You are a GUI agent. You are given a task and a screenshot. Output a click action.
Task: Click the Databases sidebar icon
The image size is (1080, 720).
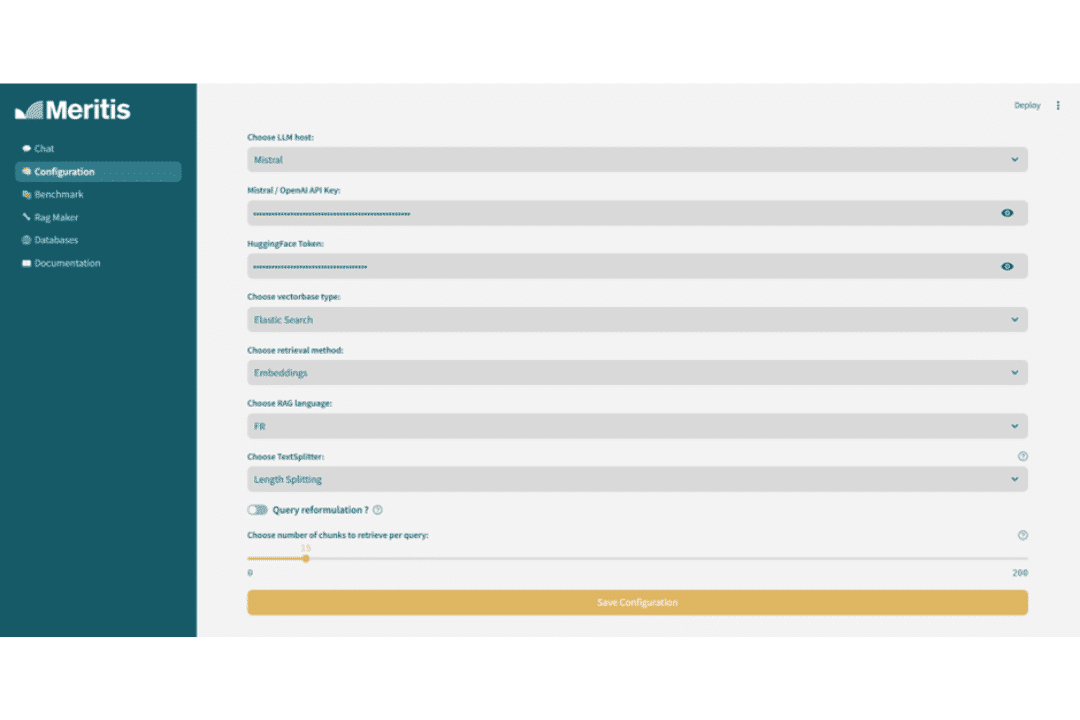[26, 240]
